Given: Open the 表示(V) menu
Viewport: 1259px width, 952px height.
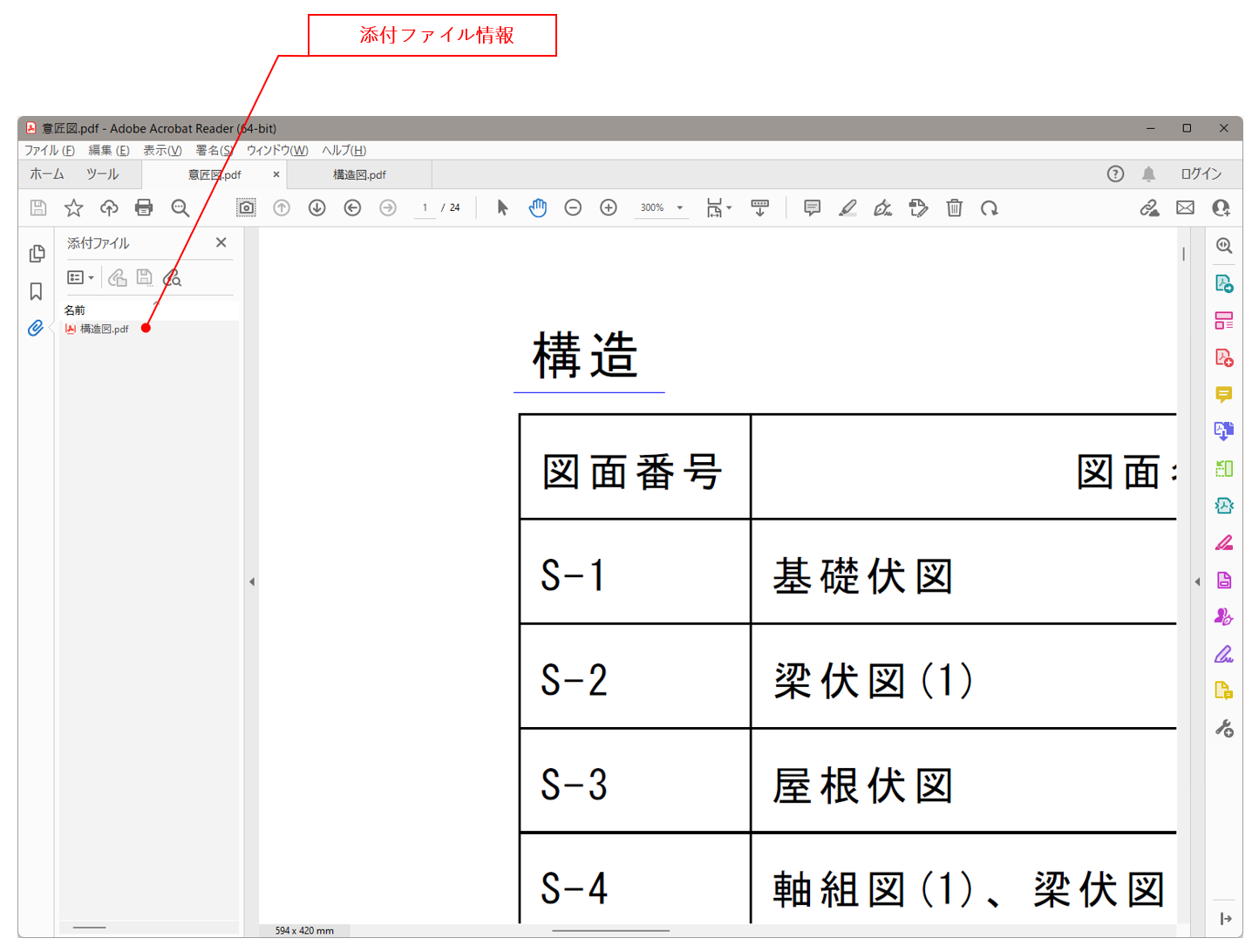Looking at the screenshot, I should tap(162, 150).
